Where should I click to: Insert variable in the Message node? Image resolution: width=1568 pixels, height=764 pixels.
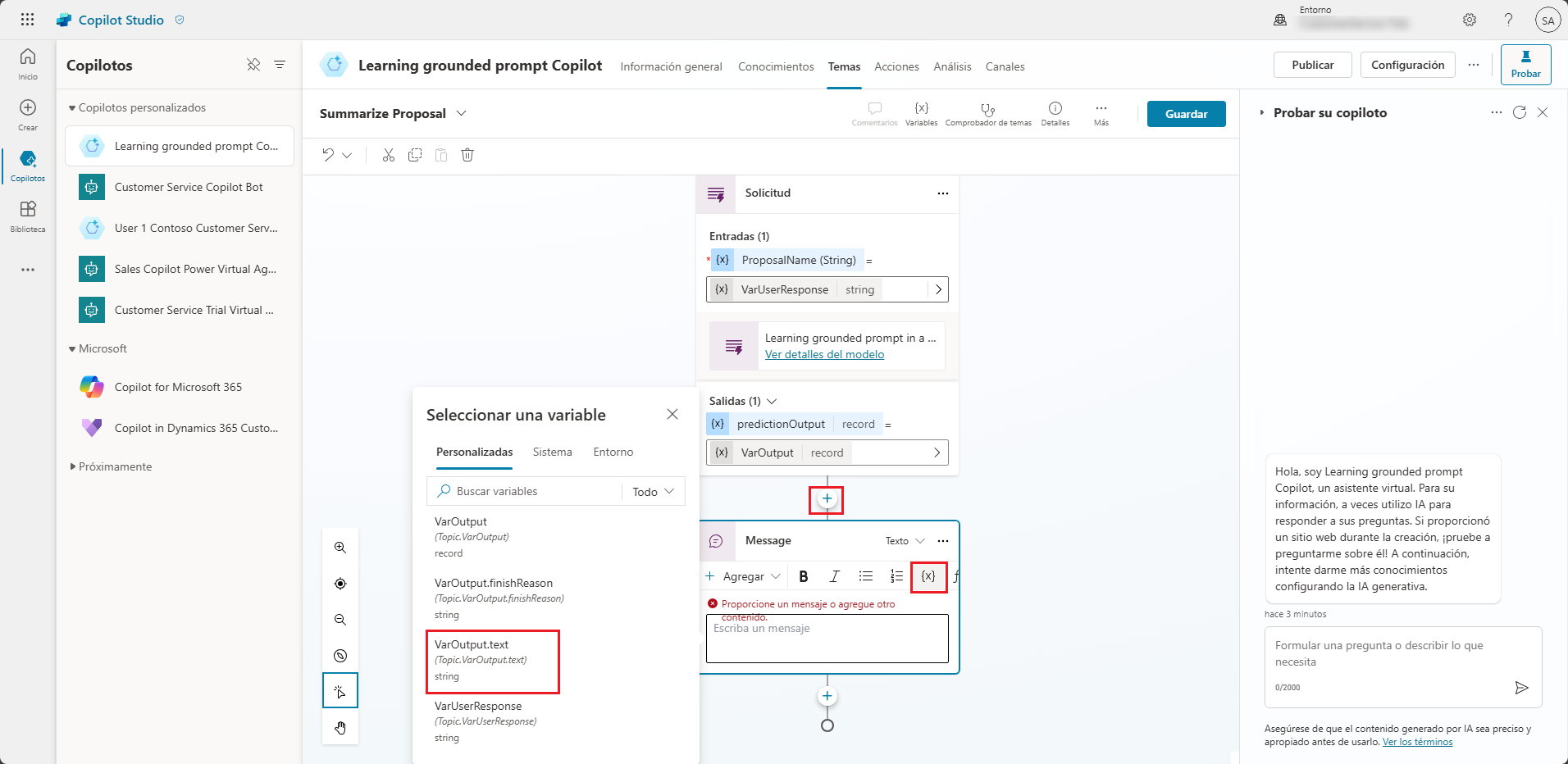pyautogui.click(x=928, y=576)
